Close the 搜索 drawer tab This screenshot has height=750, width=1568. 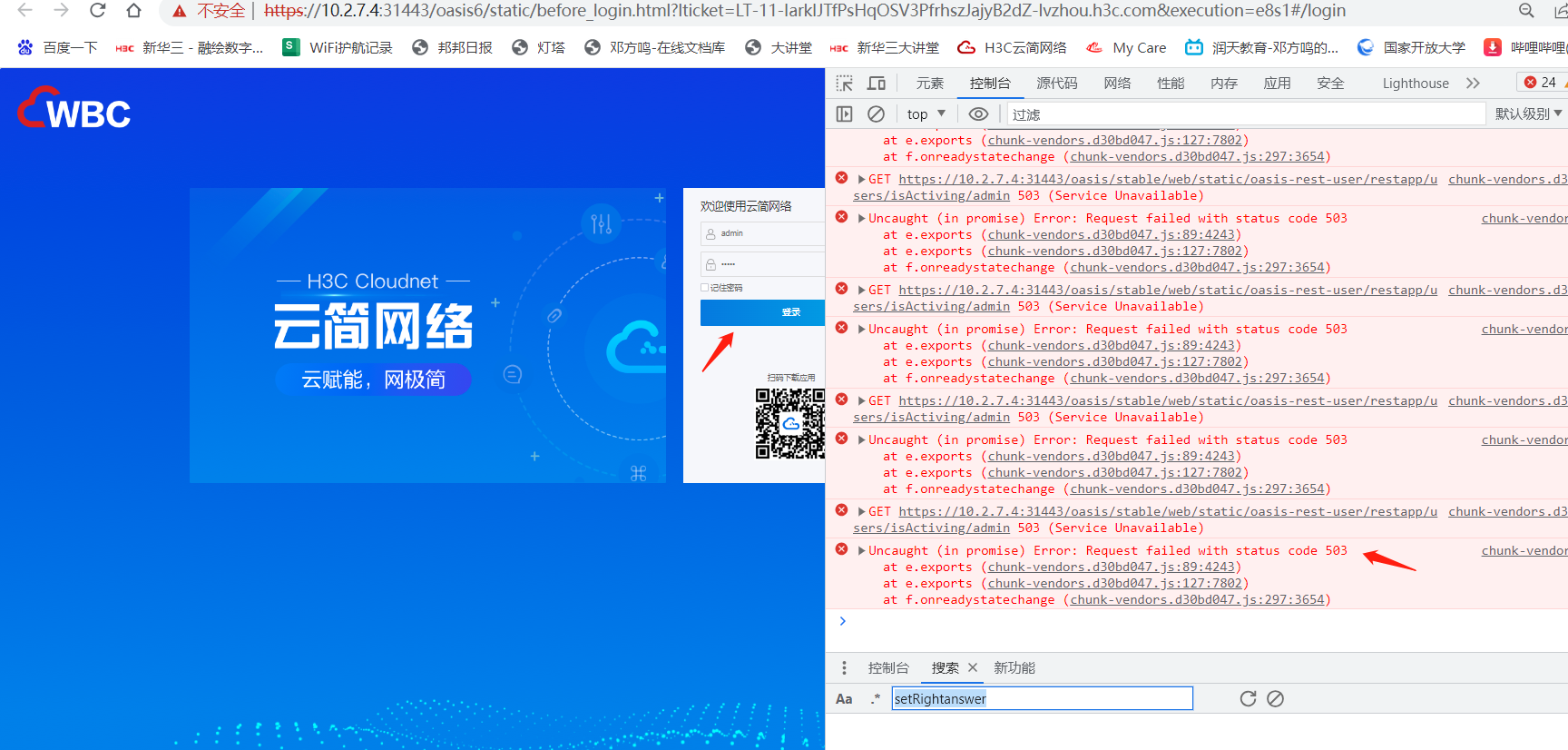[x=973, y=667]
